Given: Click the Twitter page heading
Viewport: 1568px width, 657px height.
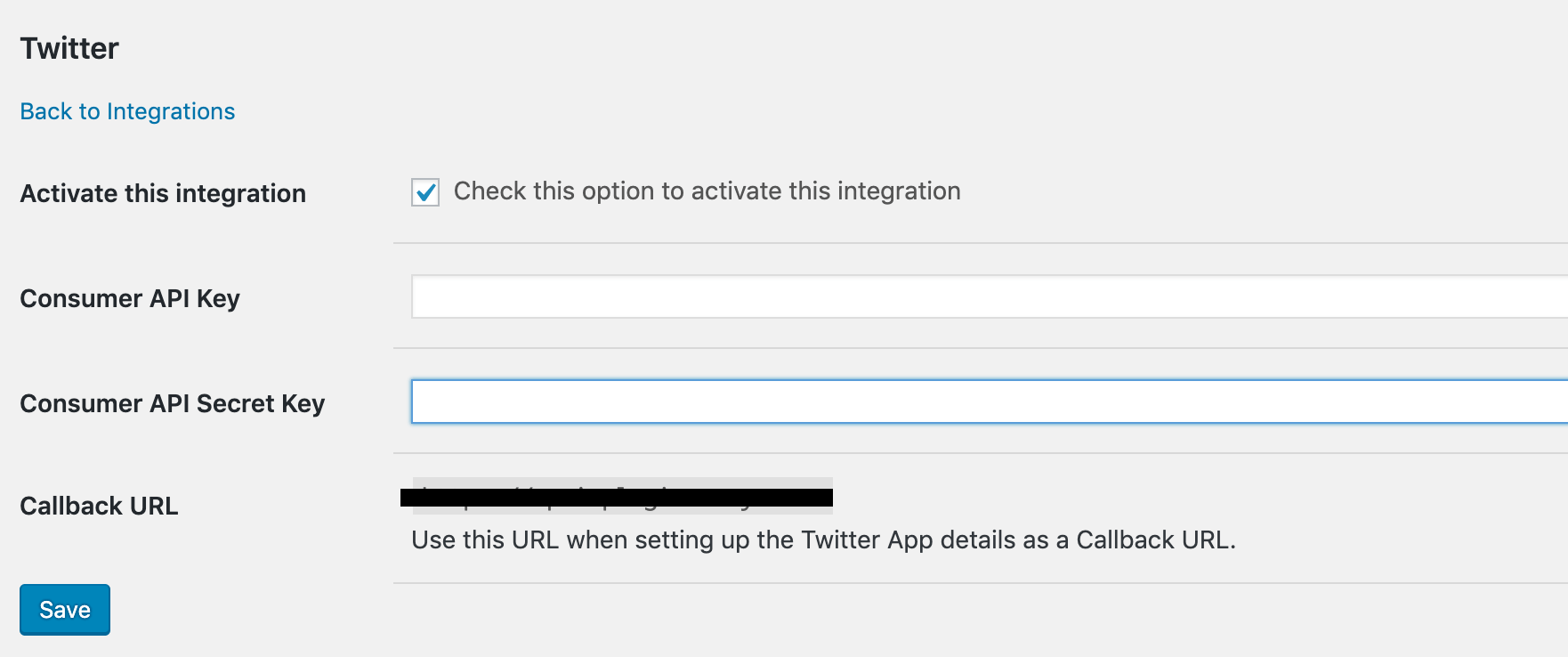Looking at the screenshot, I should (70, 47).
